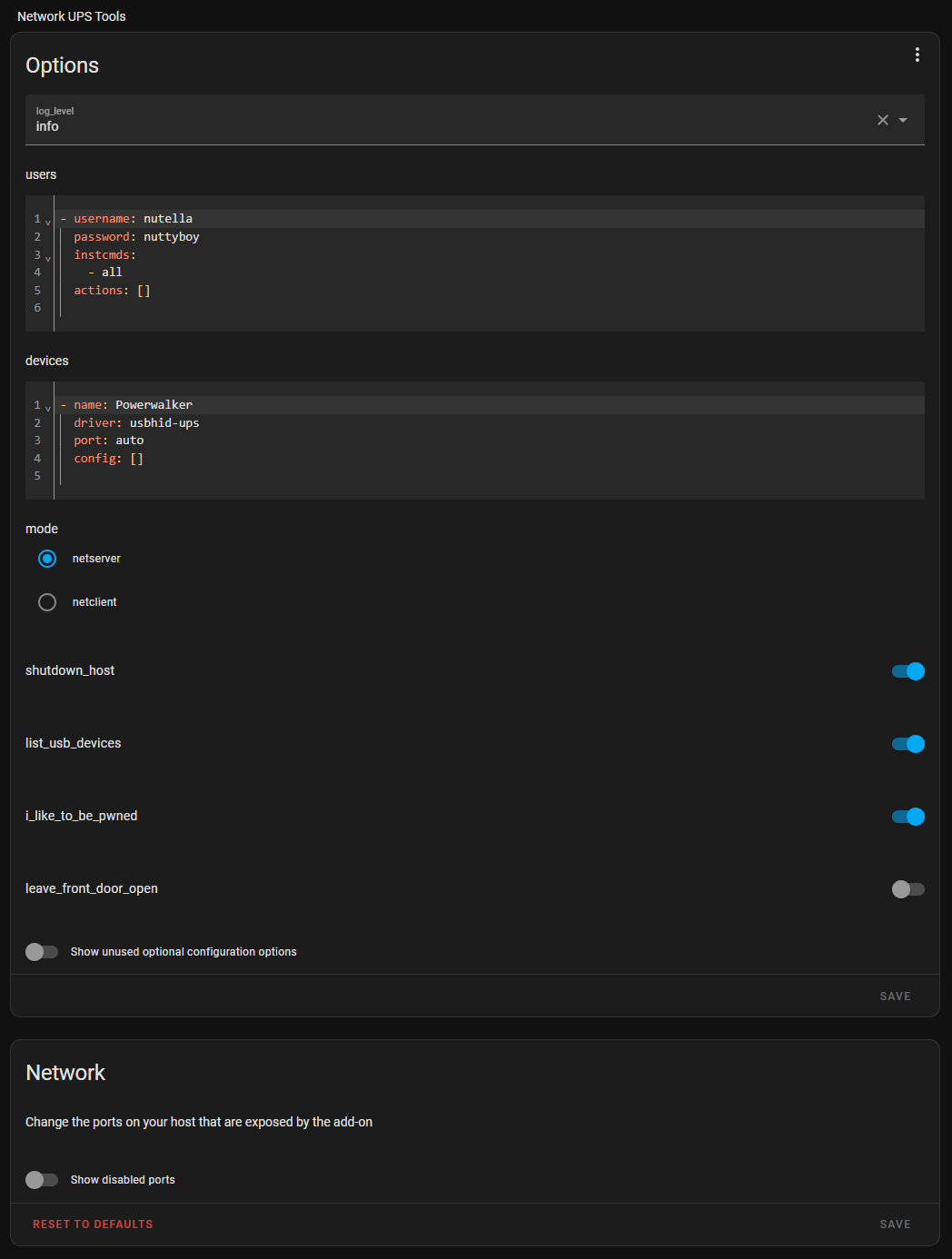Select the netclient mode radio button
952x1259 pixels.
pyautogui.click(x=47, y=602)
